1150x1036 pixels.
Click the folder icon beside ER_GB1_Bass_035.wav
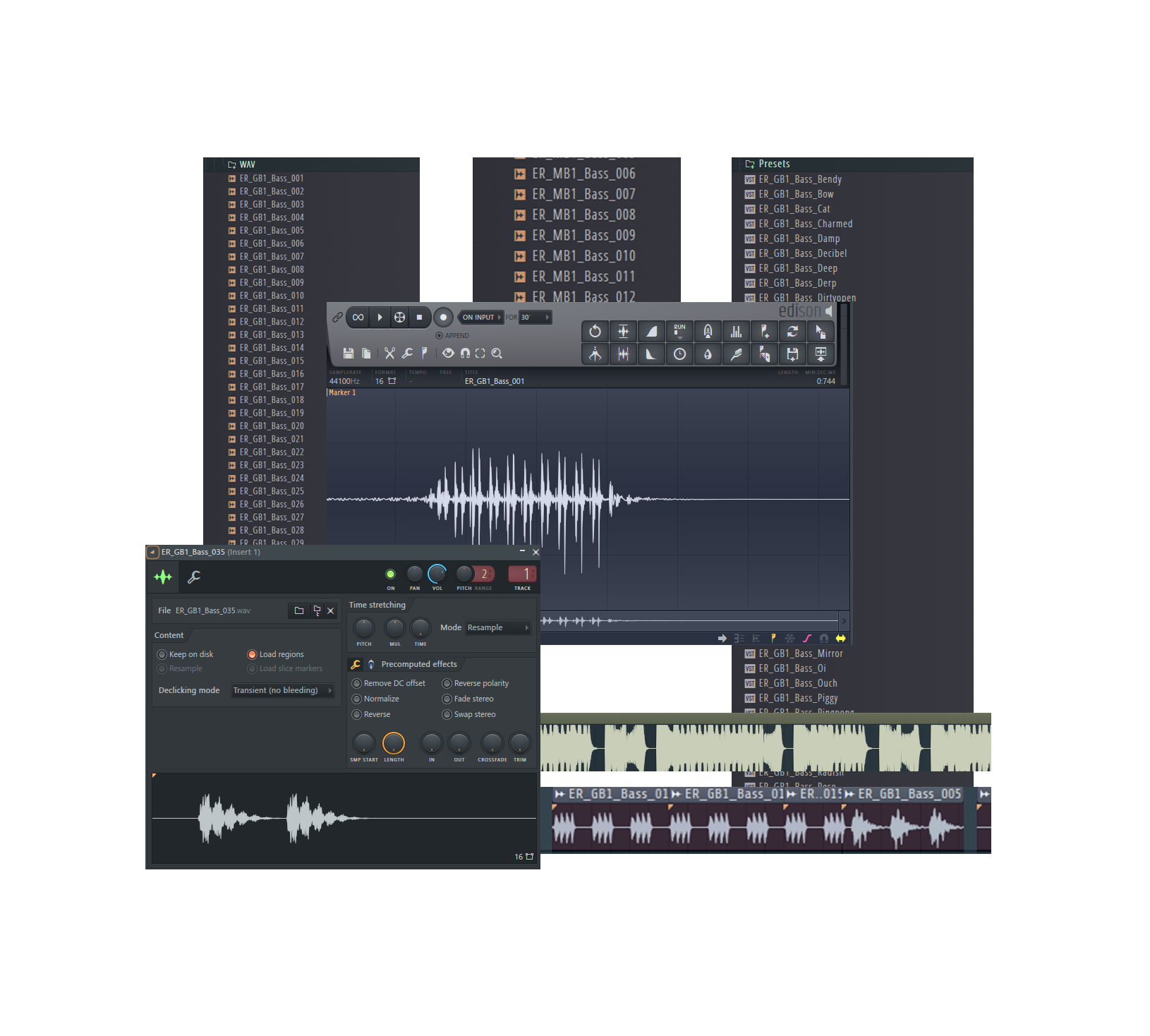click(x=299, y=610)
